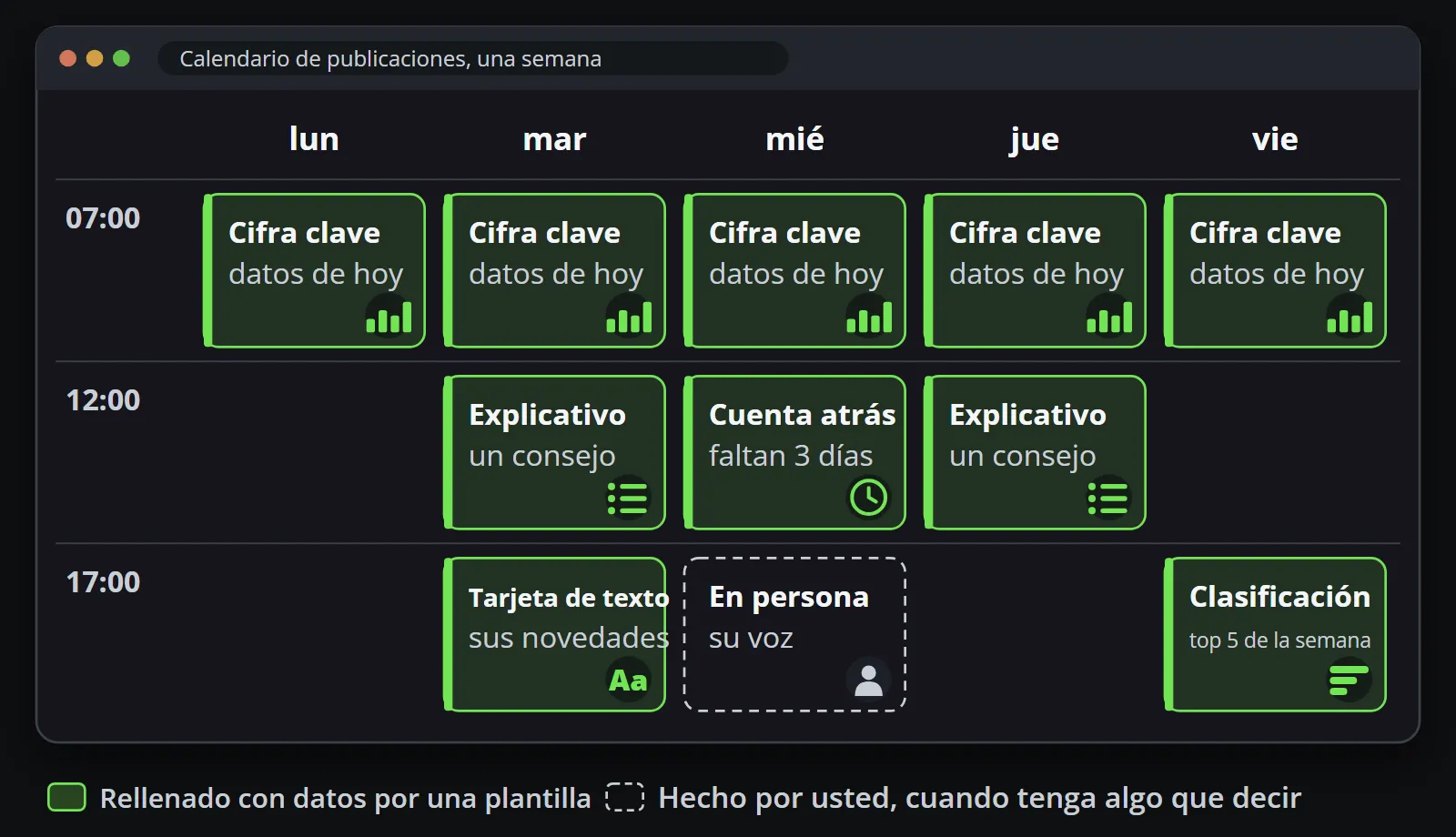Viewport: 1456px width, 837px height.
Task: Click 'datos de hoy' in Friday's card
Action: [1277, 275]
